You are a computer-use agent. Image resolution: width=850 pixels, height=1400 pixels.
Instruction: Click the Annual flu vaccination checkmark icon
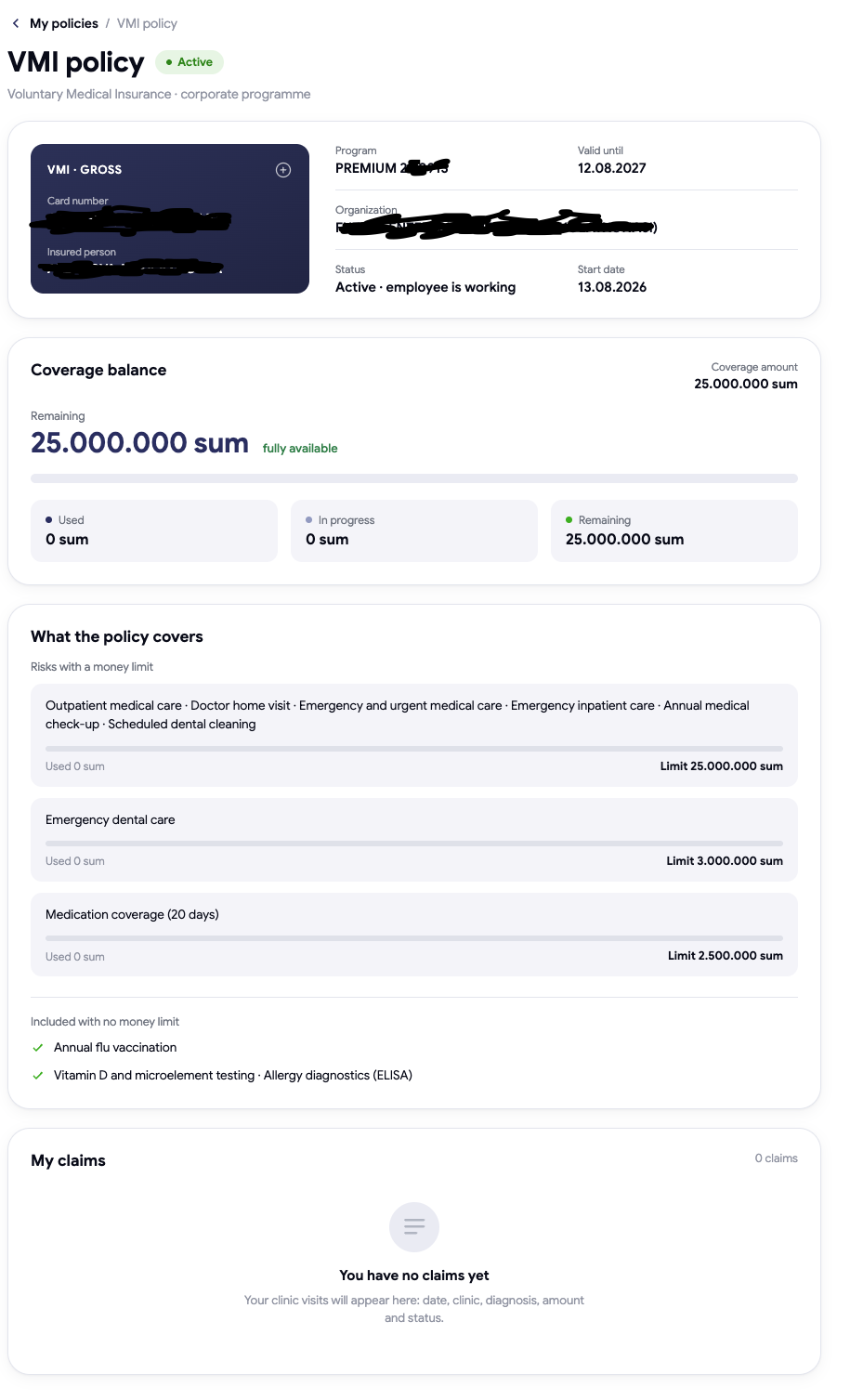[38, 1047]
